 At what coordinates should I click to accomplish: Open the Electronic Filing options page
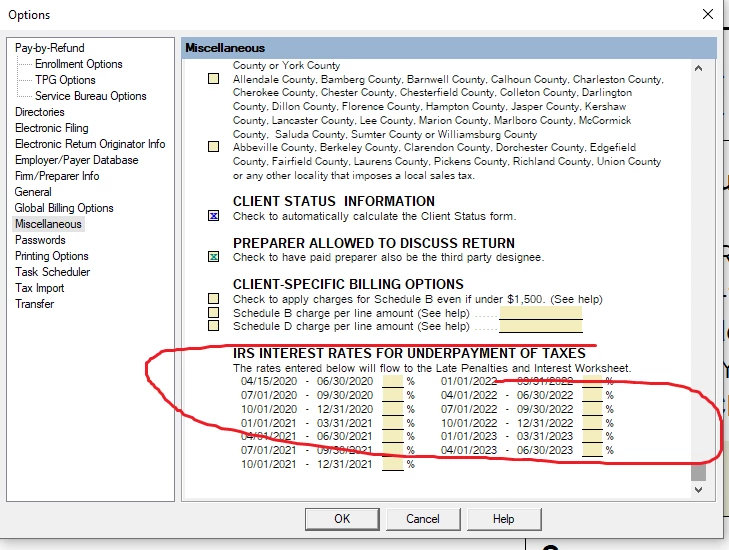pos(52,128)
